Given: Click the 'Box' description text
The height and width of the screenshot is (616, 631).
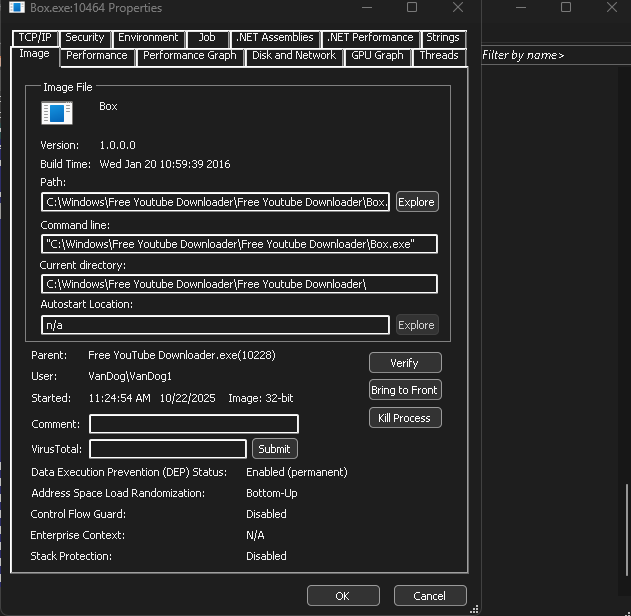Looking at the screenshot, I should tap(108, 106).
